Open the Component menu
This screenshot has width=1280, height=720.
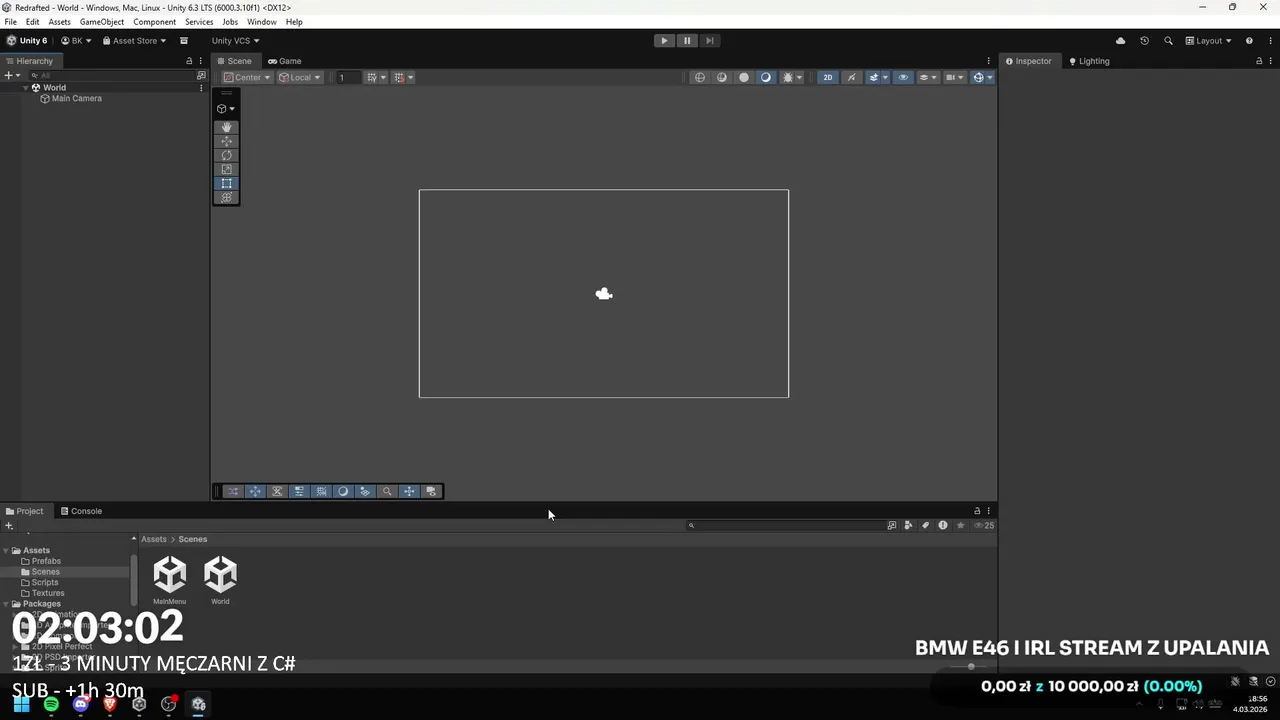(x=155, y=21)
